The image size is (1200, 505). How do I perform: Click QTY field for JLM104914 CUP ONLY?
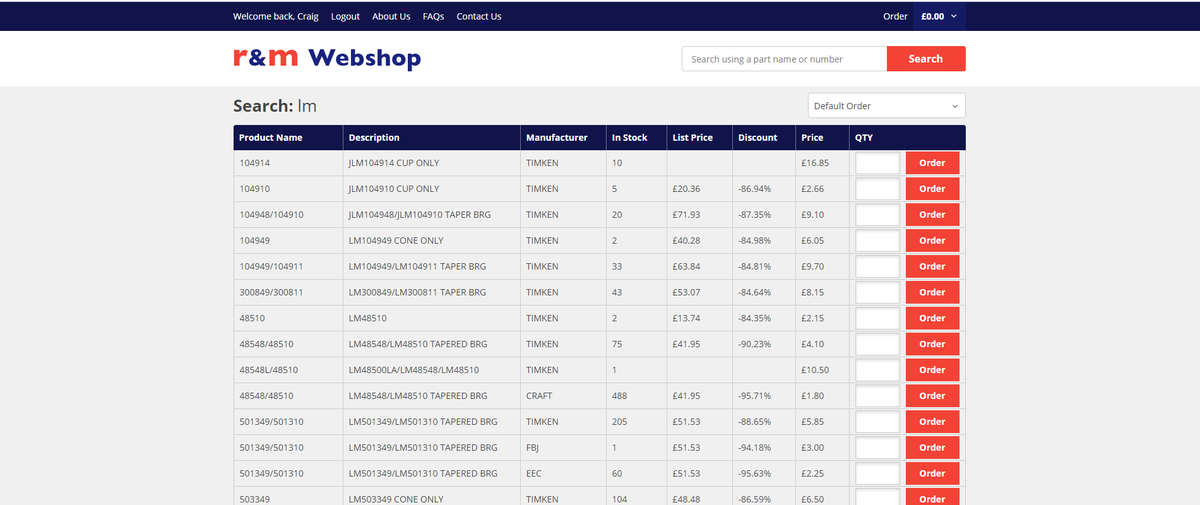(878, 163)
